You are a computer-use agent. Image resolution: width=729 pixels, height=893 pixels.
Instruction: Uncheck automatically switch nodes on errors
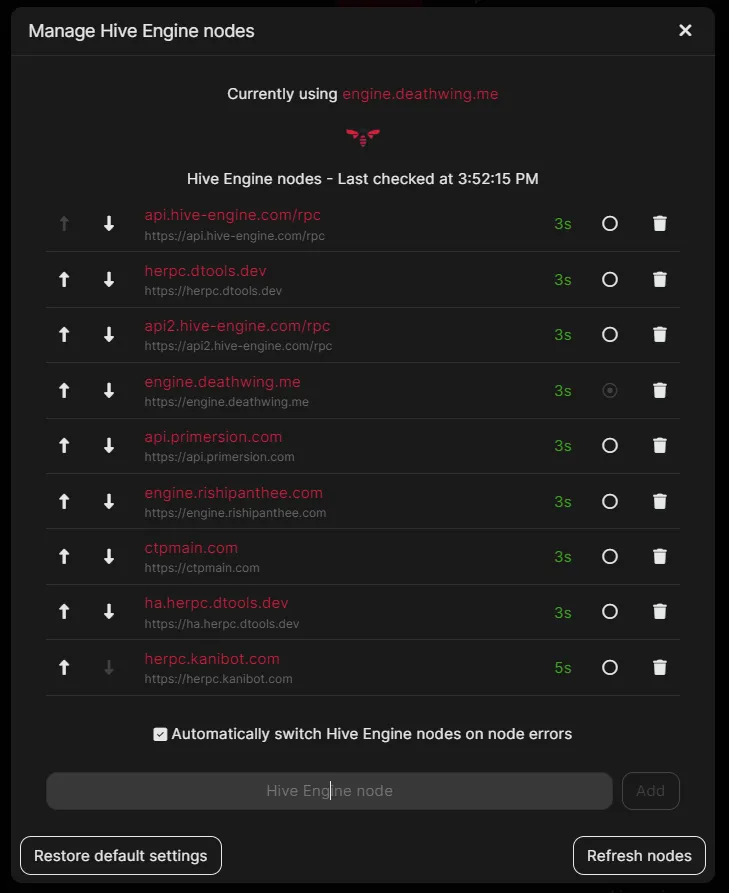(160, 734)
